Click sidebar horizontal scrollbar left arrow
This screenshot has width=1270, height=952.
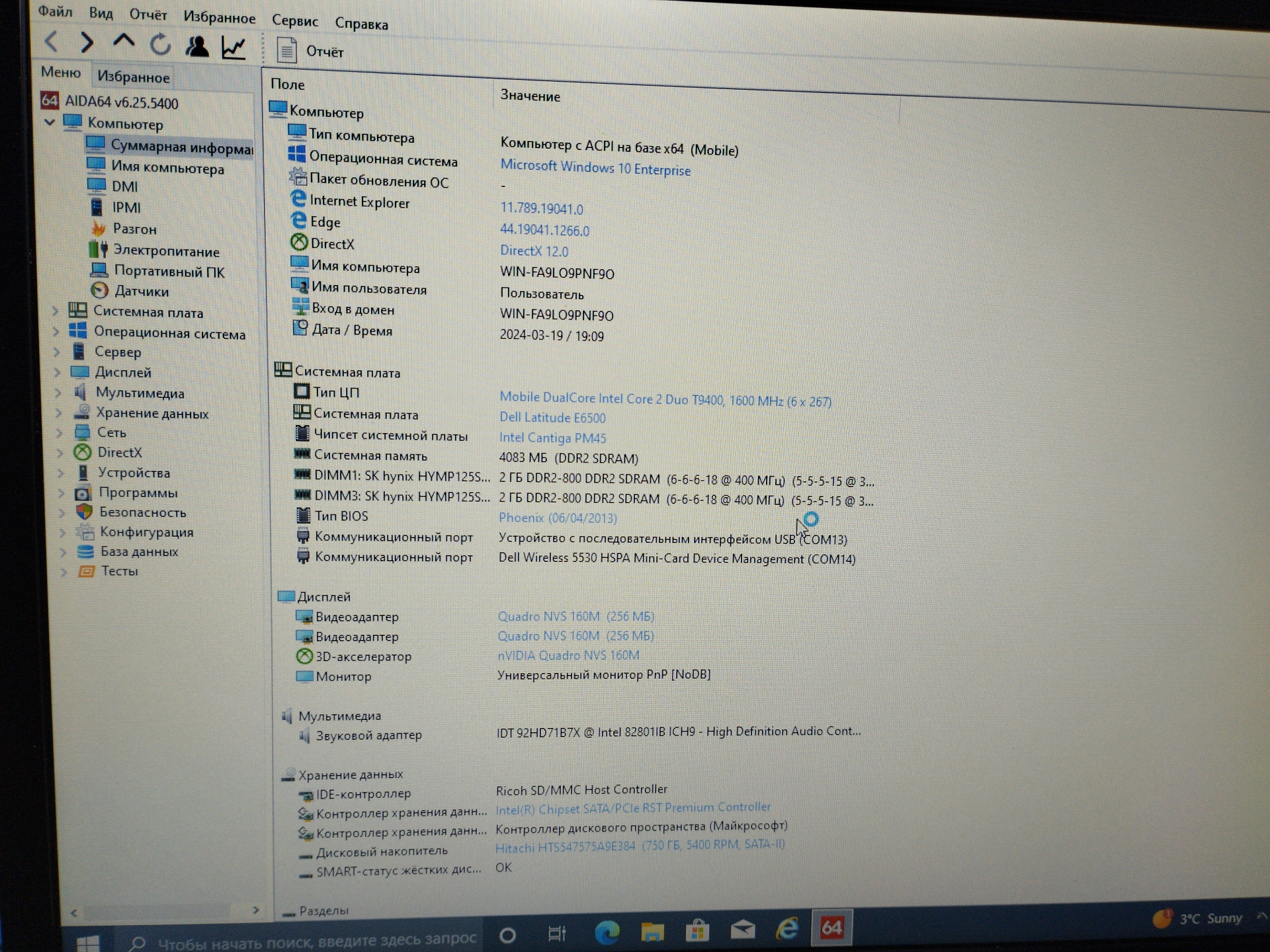(x=73, y=913)
